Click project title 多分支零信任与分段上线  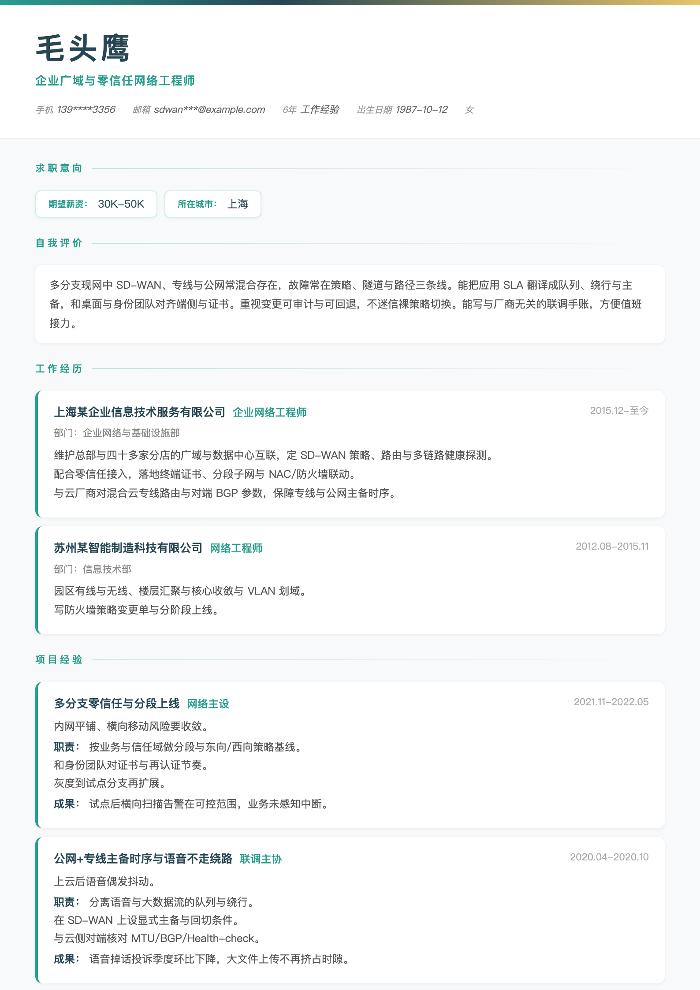[x=117, y=703]
